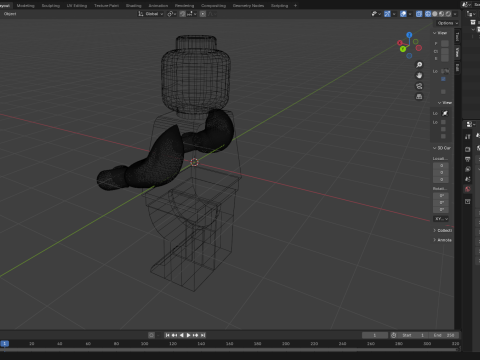Open shading options dropdown arrow

click(455, 14)
